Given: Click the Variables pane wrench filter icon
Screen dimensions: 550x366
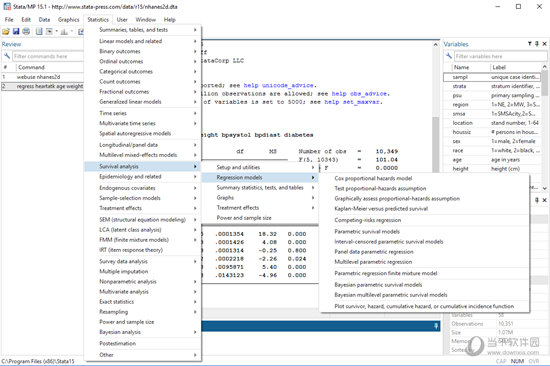Looking at the screenshot, I should (x=449, y=56).
